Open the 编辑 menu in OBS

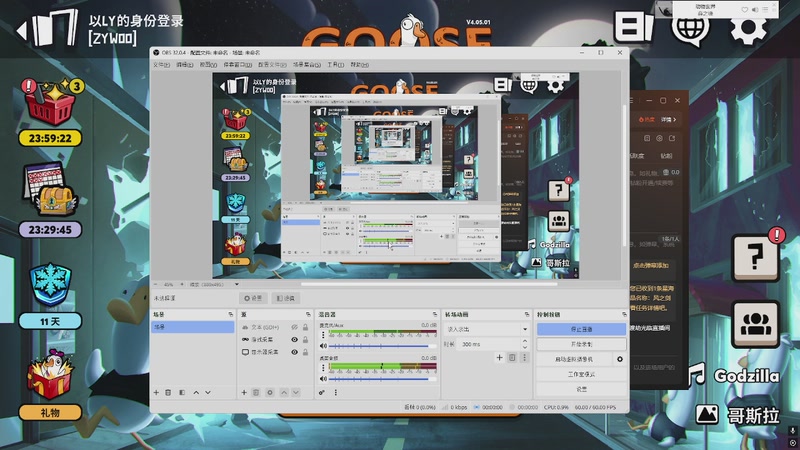coord(184,65)
